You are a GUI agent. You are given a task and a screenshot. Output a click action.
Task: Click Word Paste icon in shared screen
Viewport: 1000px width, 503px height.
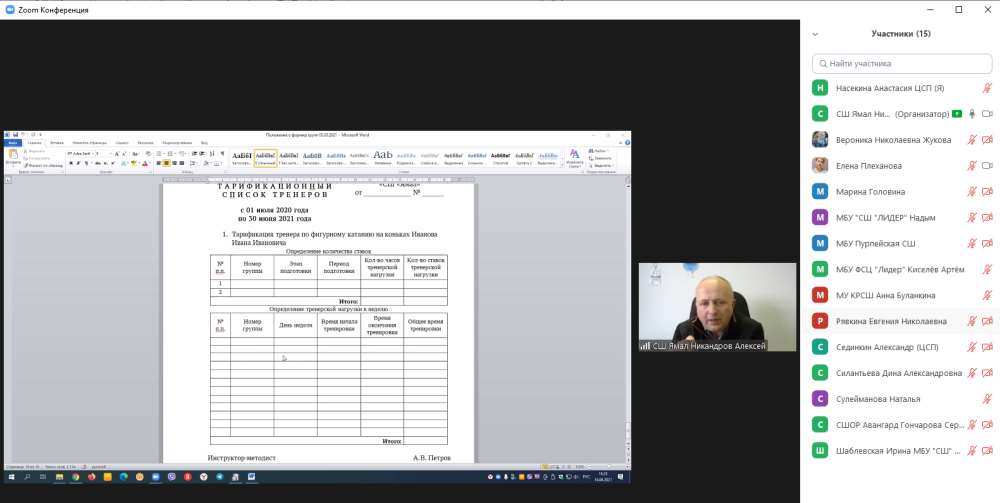[13, 155]
